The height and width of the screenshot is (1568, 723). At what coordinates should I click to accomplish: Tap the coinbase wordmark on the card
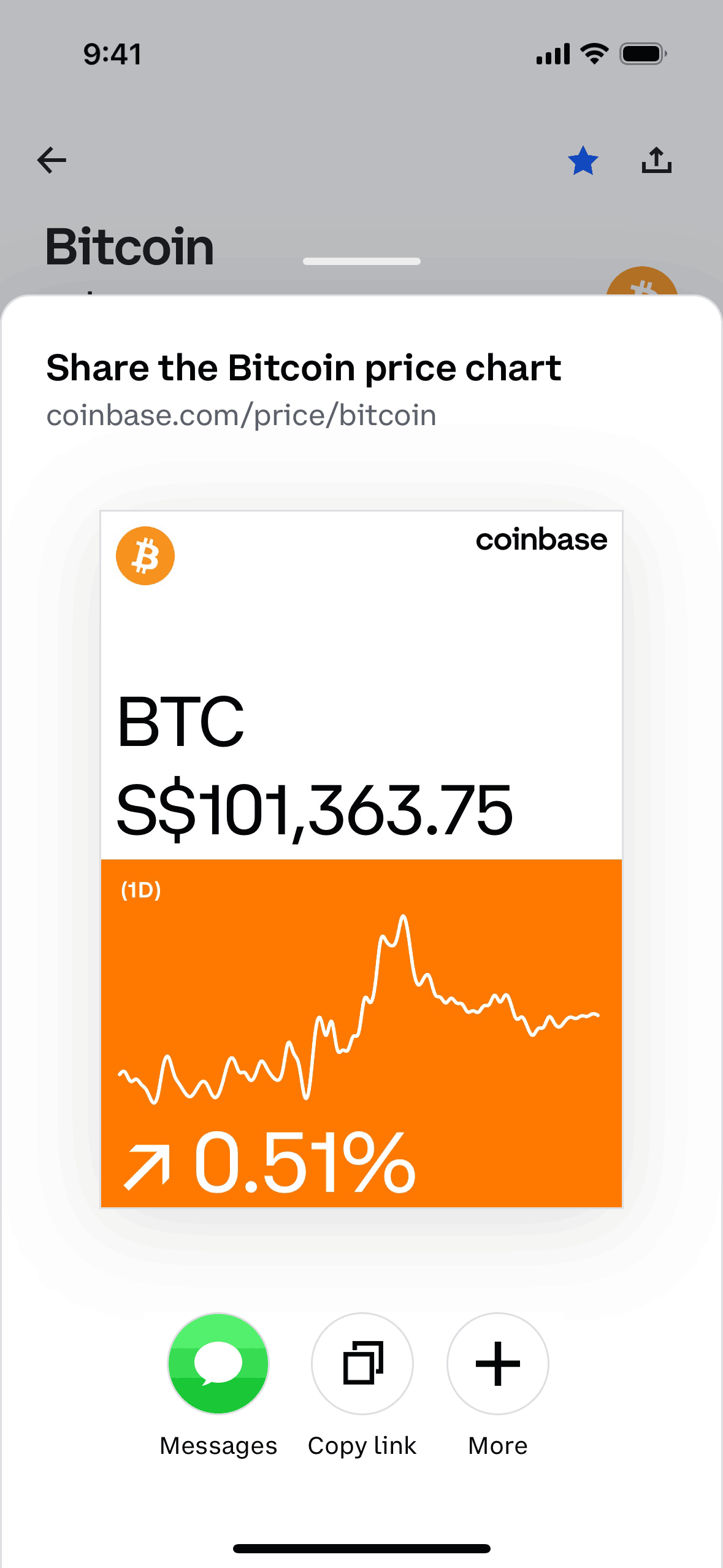[x=541, y=540]
